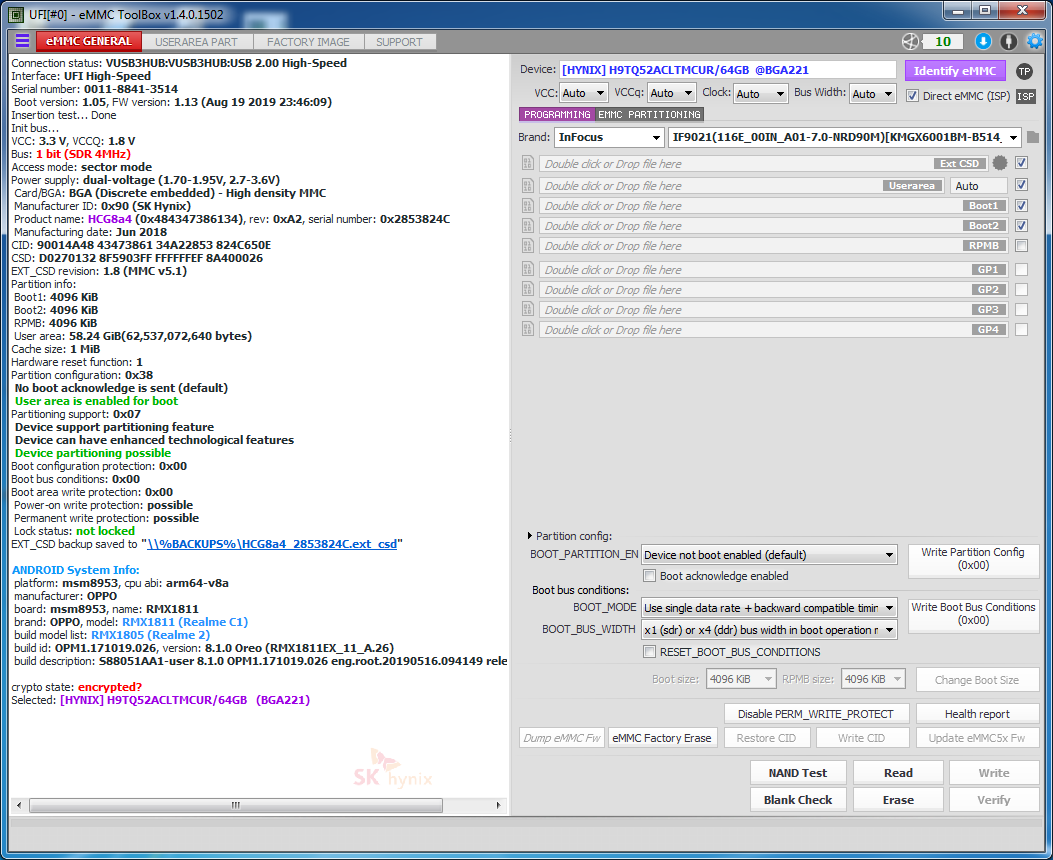This screenshot has width=1053, height=860.
Task: Switch to the USERAREA PART tab
Action: pos(196,42)
